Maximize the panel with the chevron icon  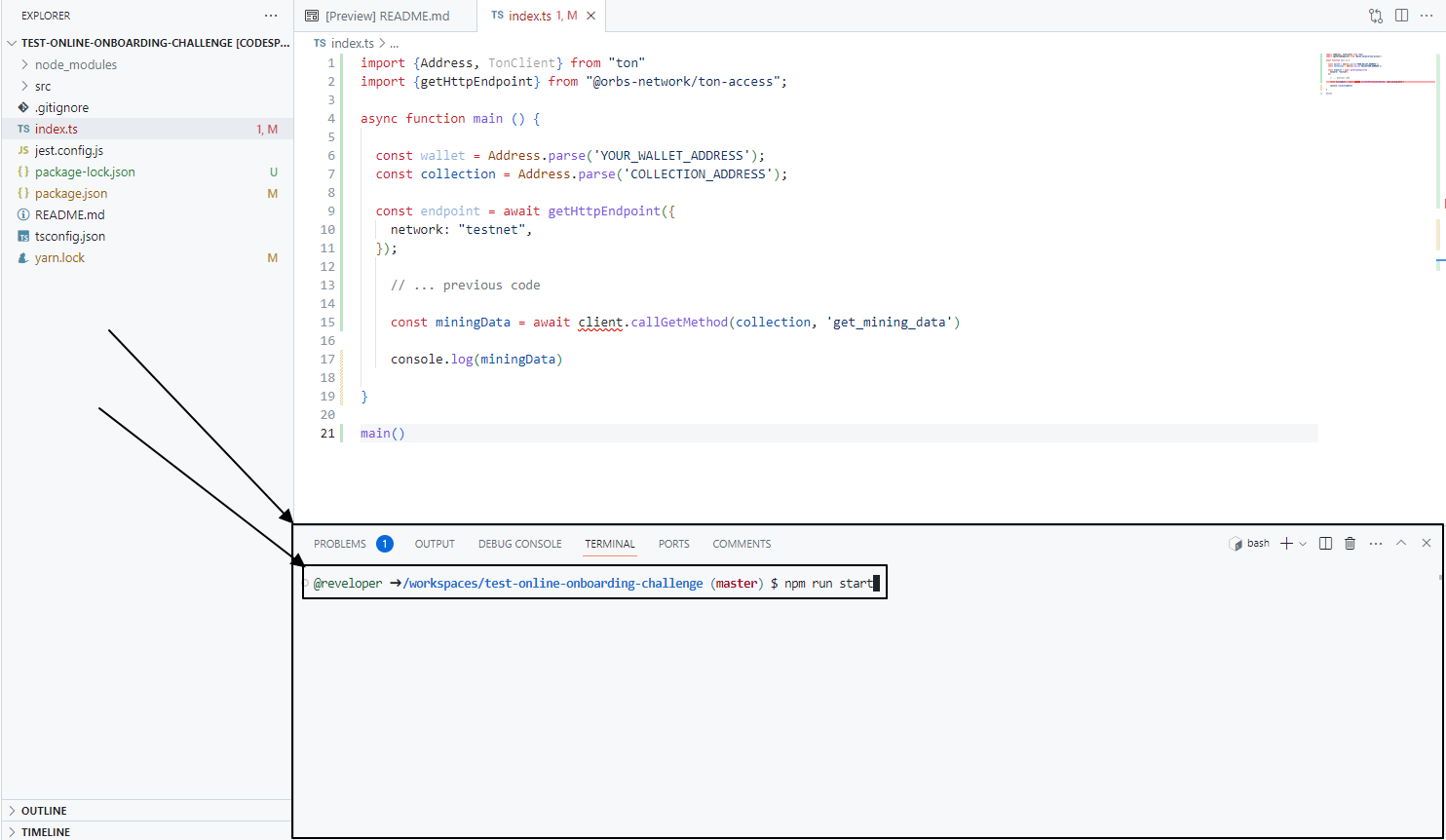tap(1400, 543)
